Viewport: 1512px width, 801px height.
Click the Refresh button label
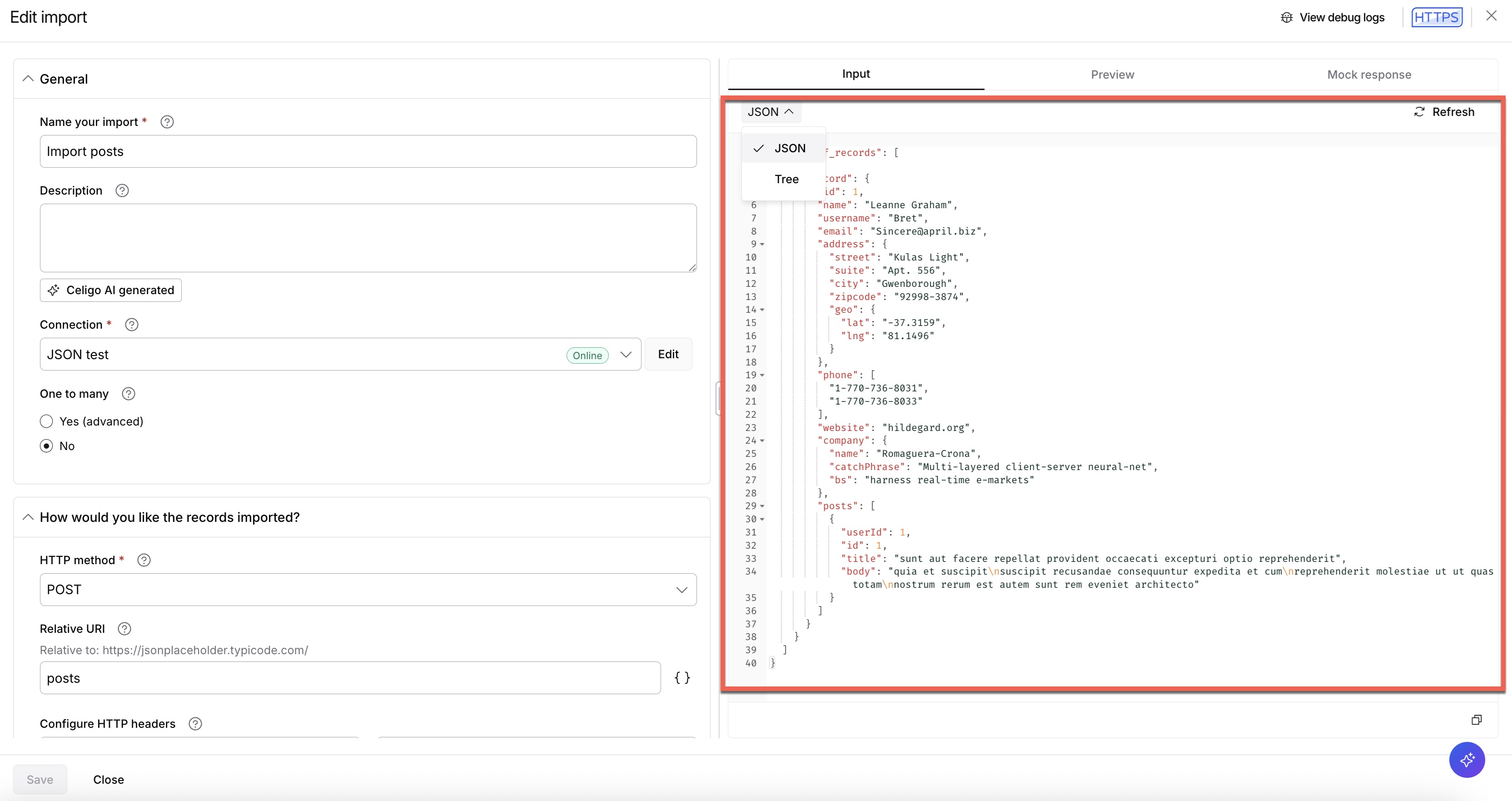click(x=1453, y=111)
